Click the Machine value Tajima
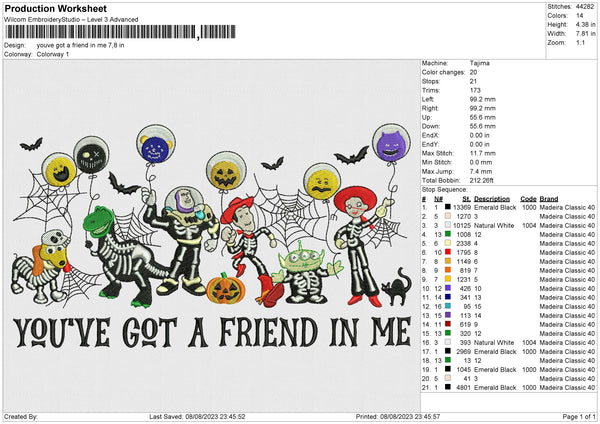Viewport: 600px width, 424px height. (x=479, y=63)
